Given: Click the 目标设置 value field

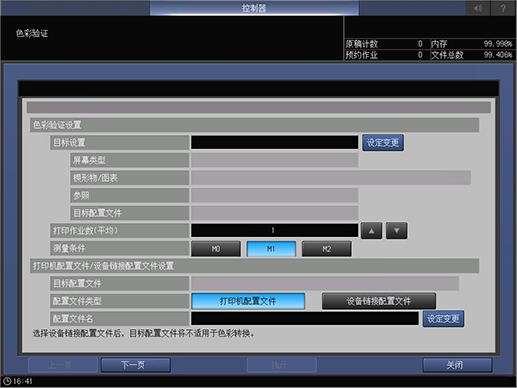Looking at the screenshot, I should (275, 143).
